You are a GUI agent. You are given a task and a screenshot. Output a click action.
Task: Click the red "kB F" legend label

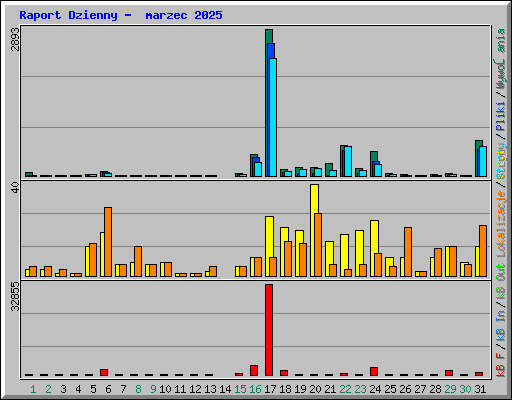click(x=501, y=364)
